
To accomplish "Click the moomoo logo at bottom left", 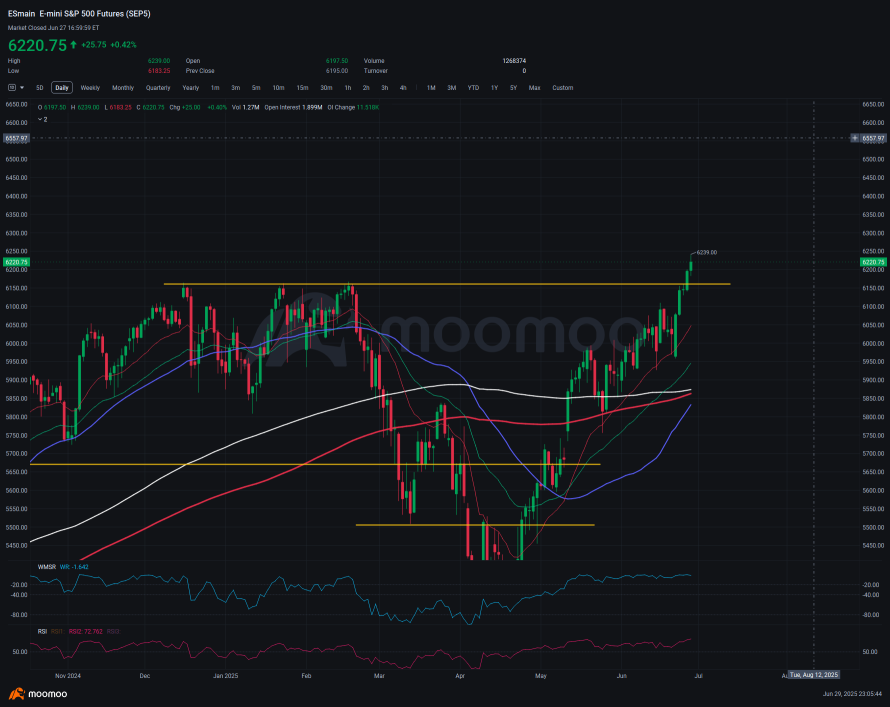I will (37, 693).
